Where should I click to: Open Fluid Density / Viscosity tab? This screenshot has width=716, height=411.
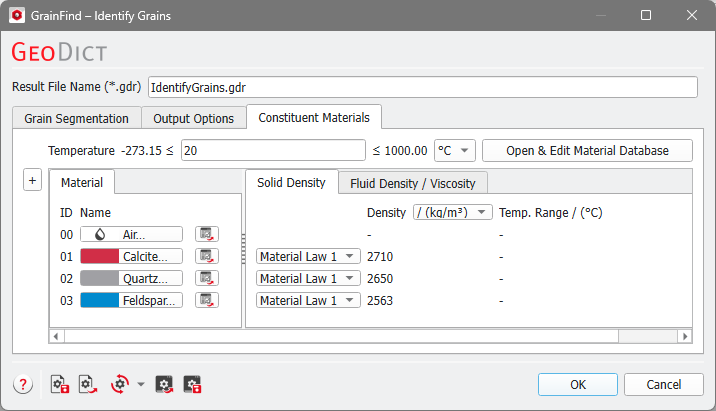point(413,183)
